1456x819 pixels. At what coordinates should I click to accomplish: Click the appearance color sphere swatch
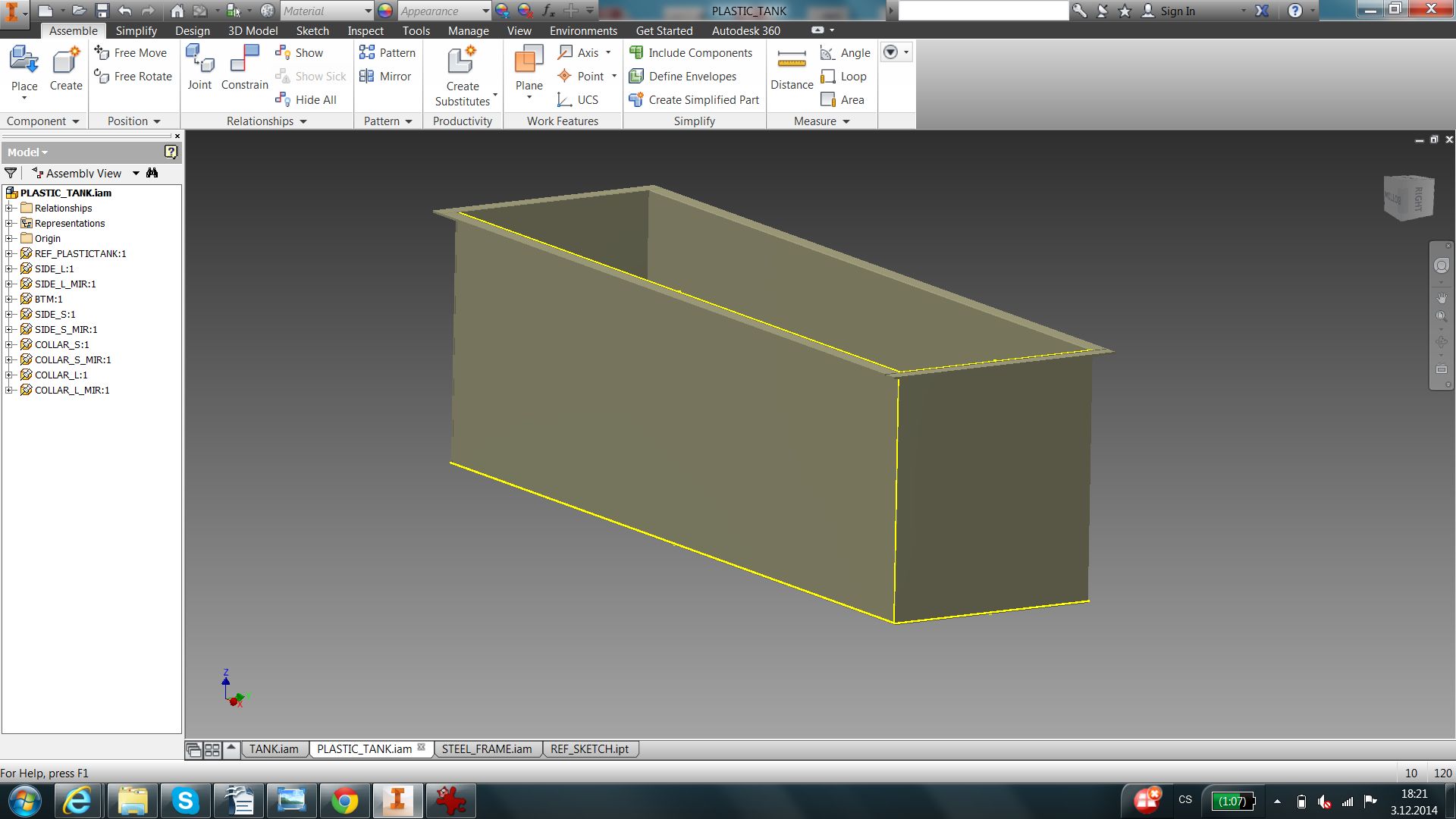385,11
